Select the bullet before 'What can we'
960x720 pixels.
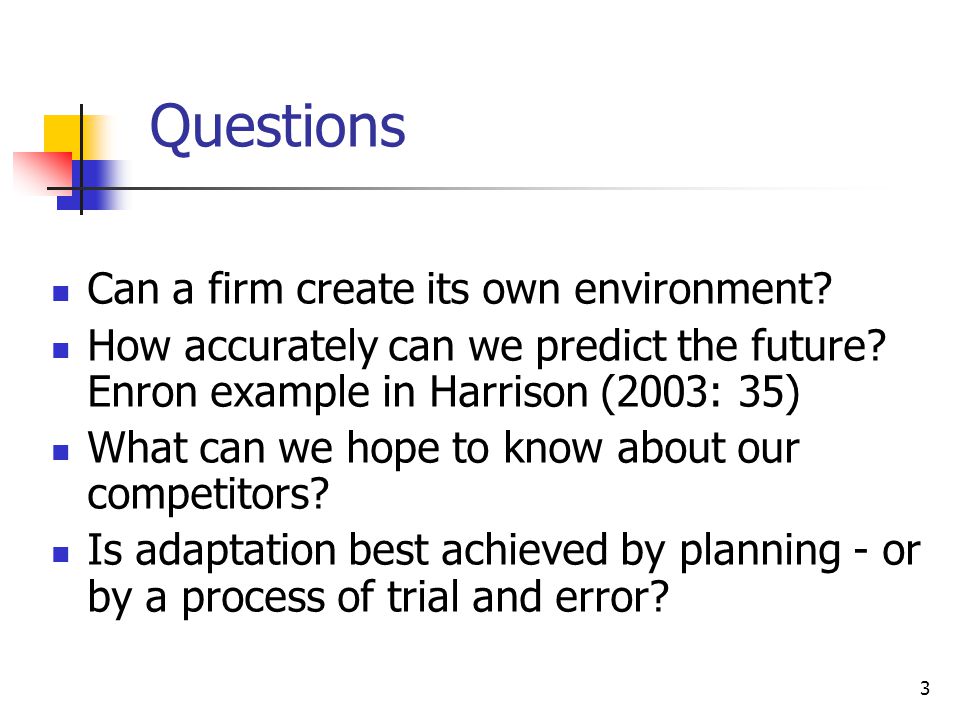coord(61,452)
